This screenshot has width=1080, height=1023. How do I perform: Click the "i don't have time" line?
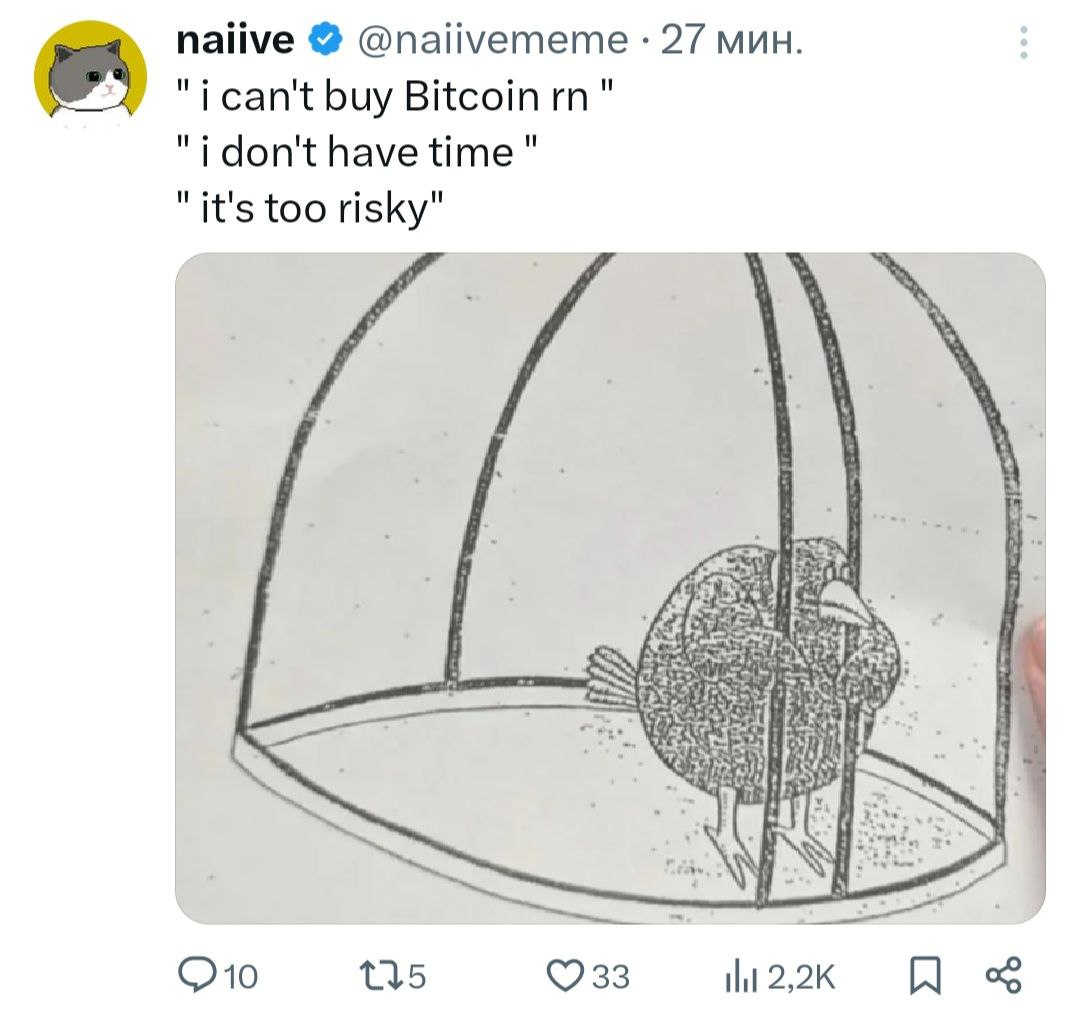(357, 154)
